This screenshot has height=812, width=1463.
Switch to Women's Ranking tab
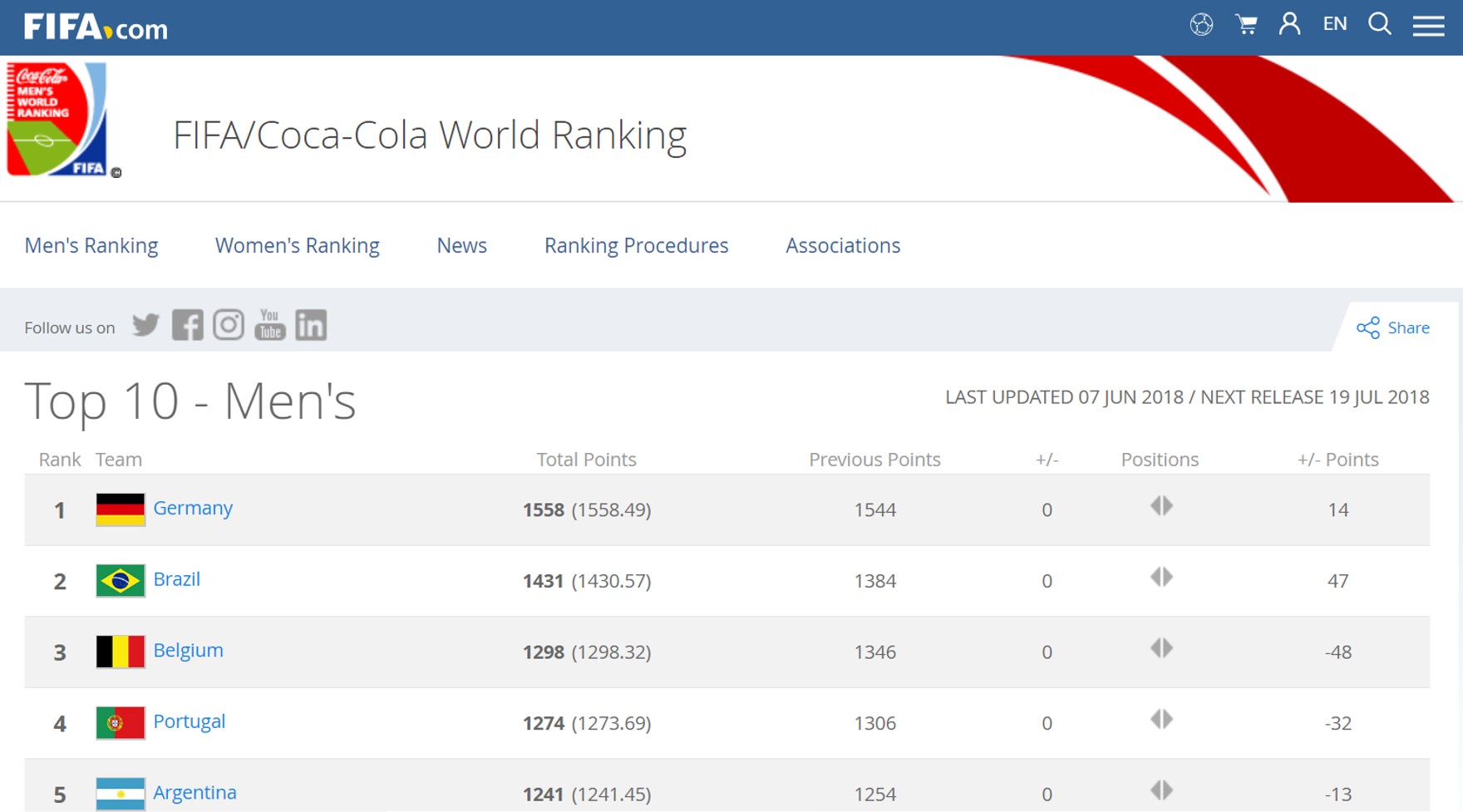(x=297, y=245)
